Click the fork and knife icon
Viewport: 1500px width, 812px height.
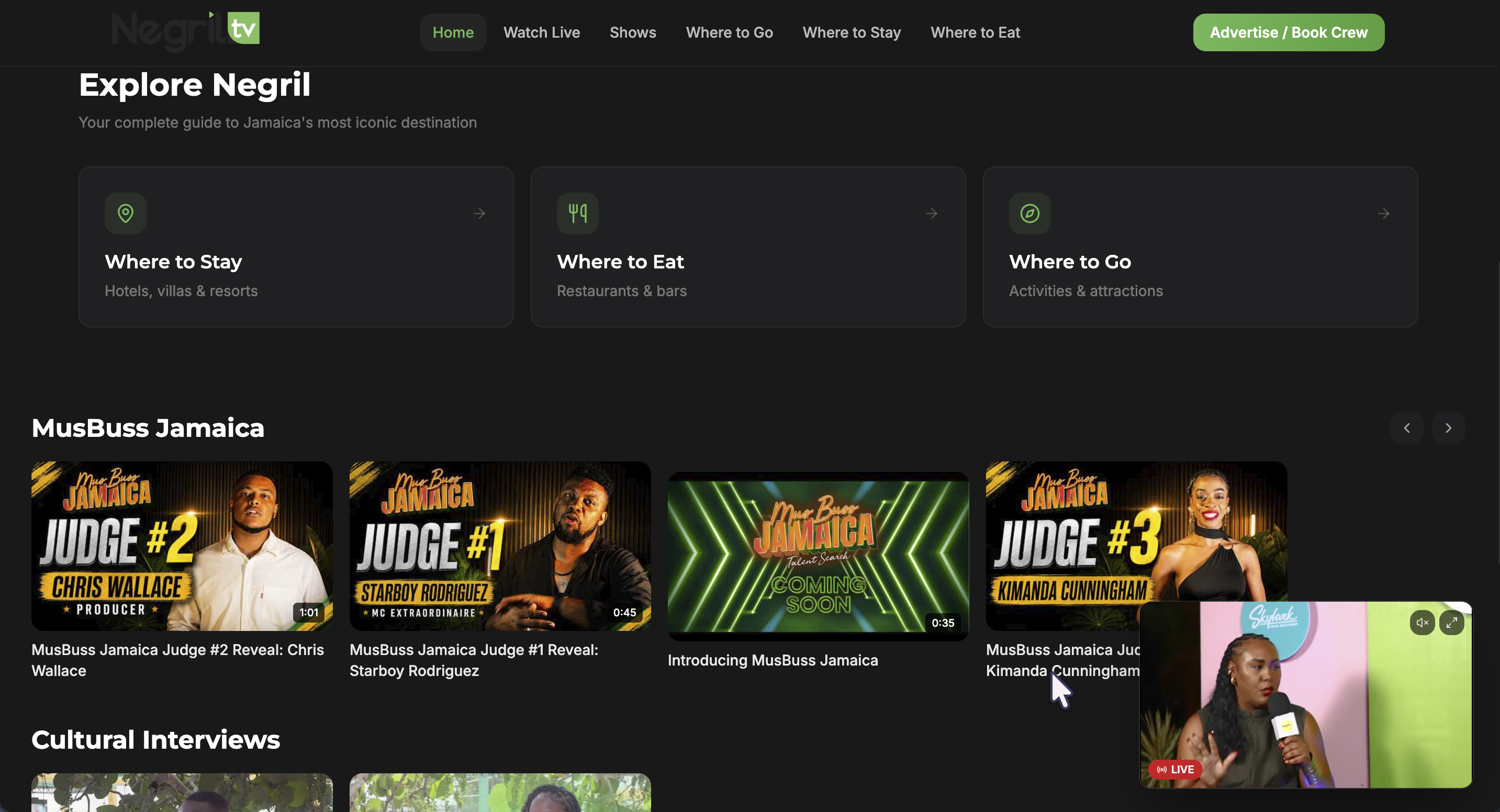click(x=578, y=213)
